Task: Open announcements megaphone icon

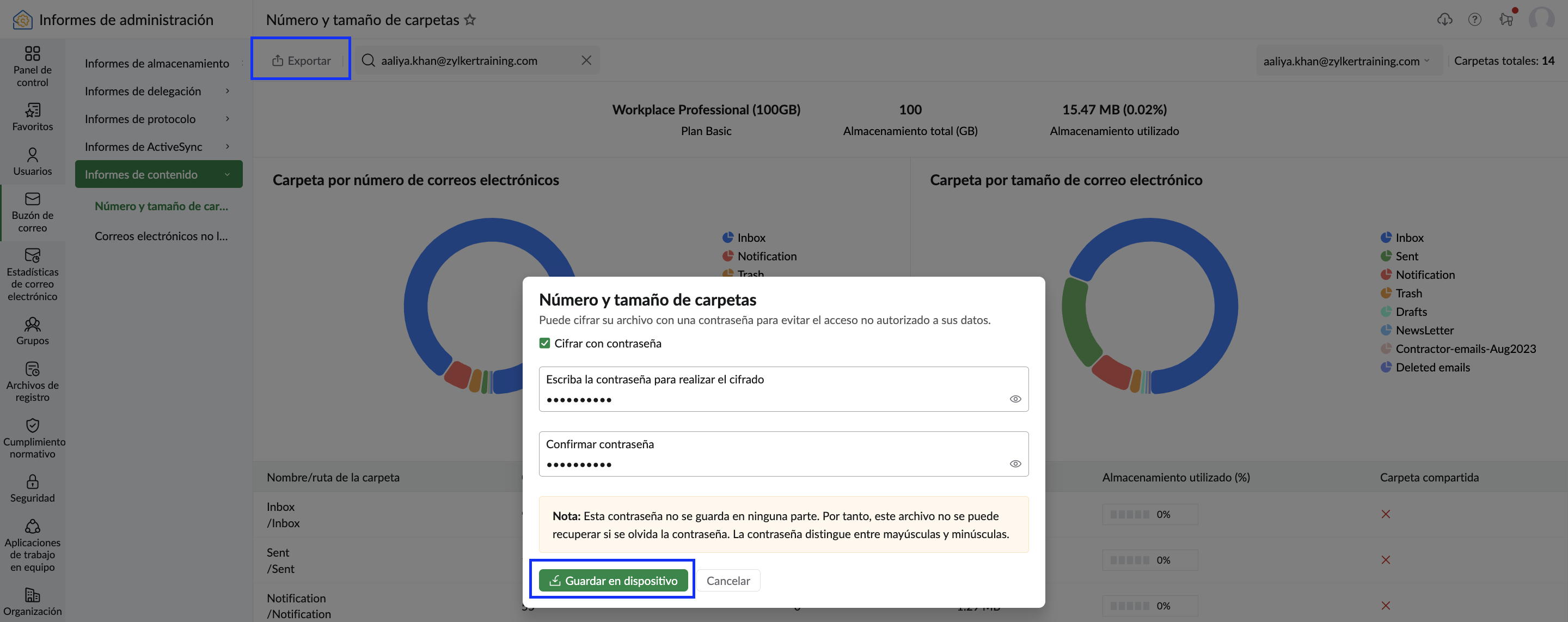Action: (x=1506, y=20)
